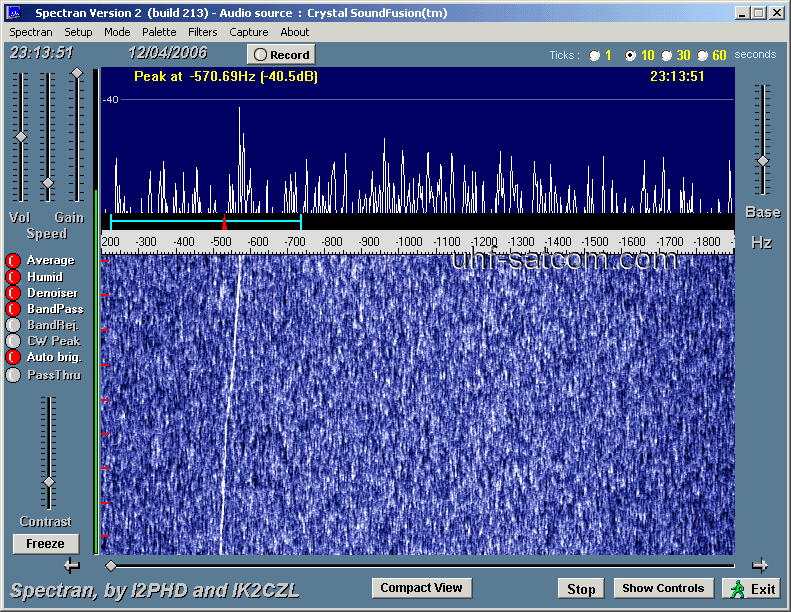Click the 23:13:51 clock beside the date

pos(42,53)
